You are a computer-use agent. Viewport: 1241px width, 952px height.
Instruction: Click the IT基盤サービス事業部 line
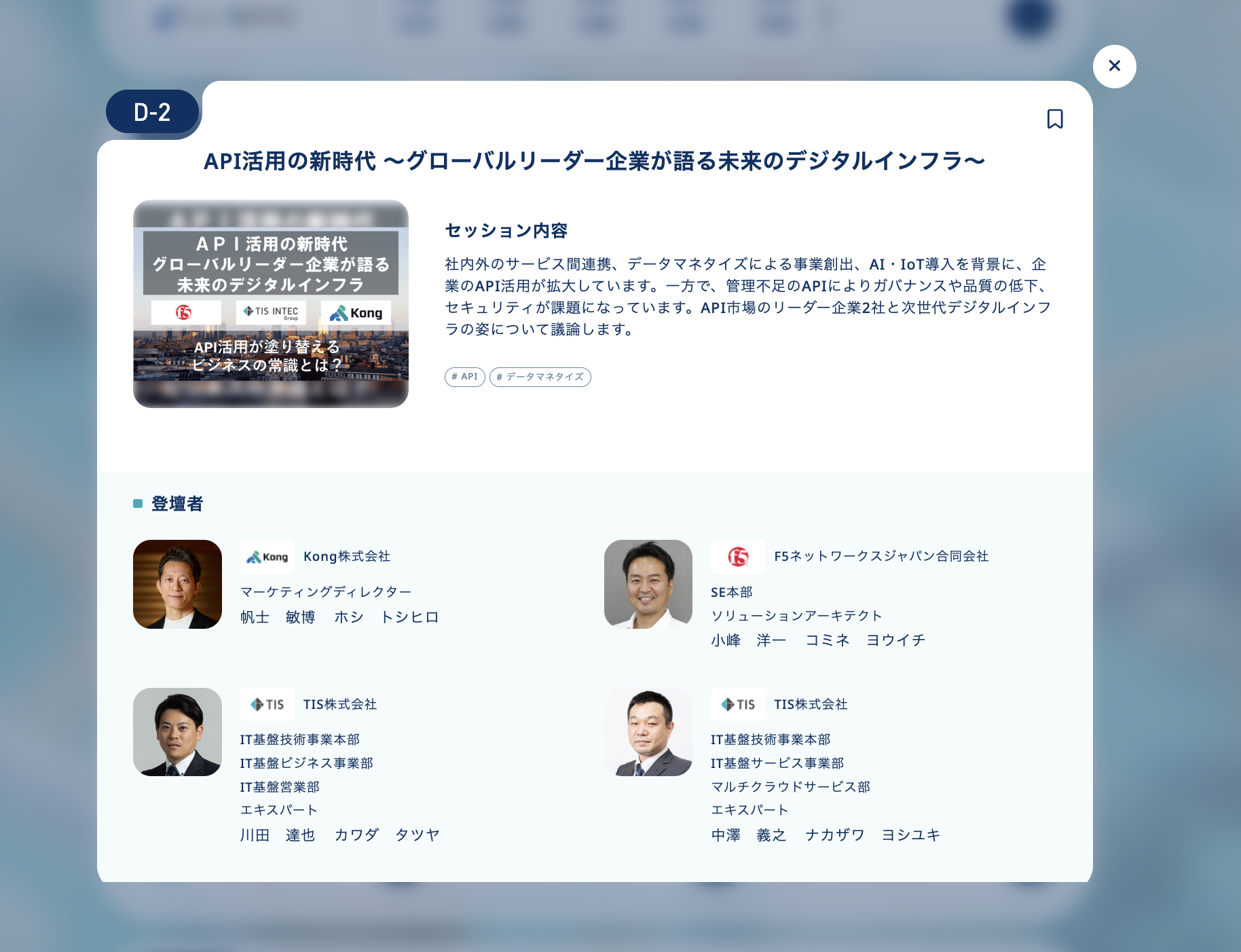[x=777, y=763]
